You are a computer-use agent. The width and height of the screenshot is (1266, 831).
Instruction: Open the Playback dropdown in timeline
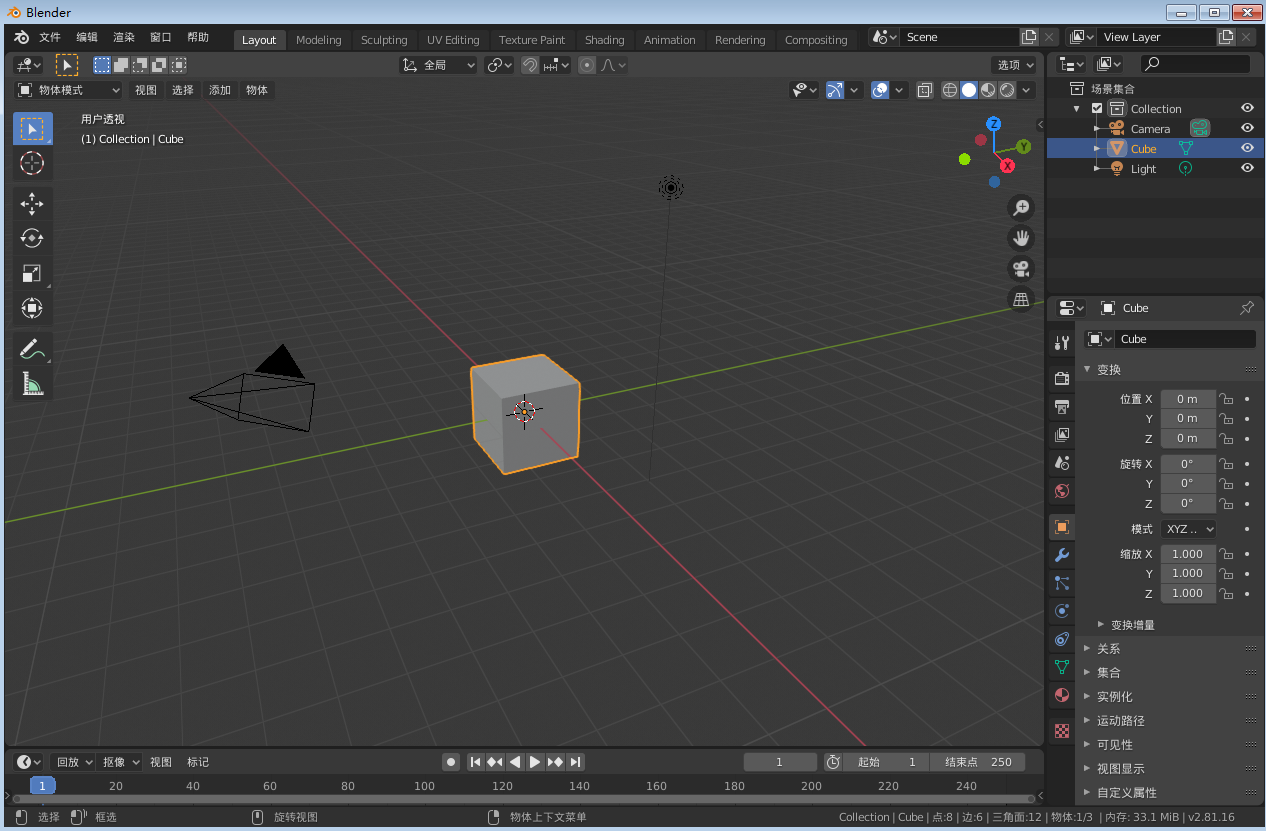point(73,762)
